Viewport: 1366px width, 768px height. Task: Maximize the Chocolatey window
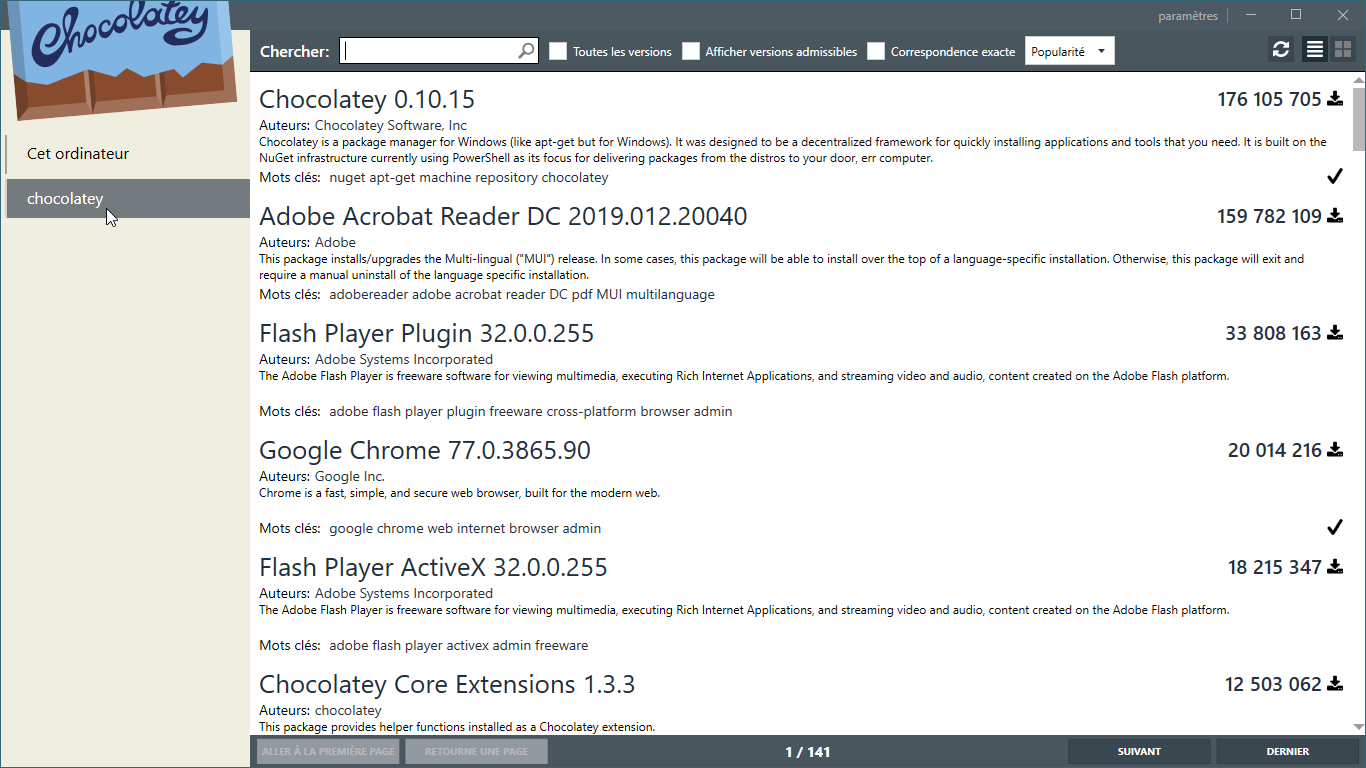click(x=1296, y=15)
